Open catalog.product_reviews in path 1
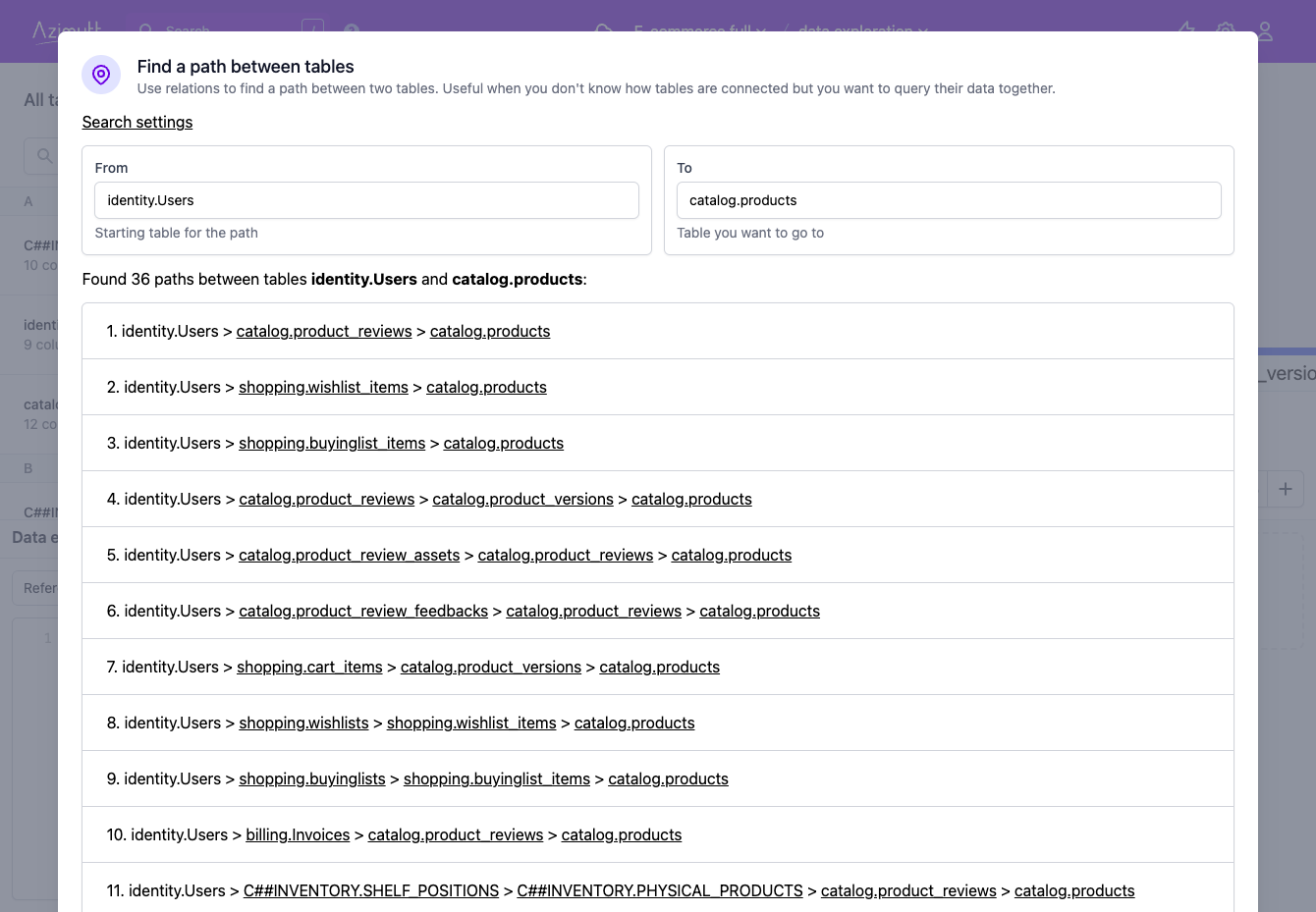1316x912 pixels. [324, 331]
